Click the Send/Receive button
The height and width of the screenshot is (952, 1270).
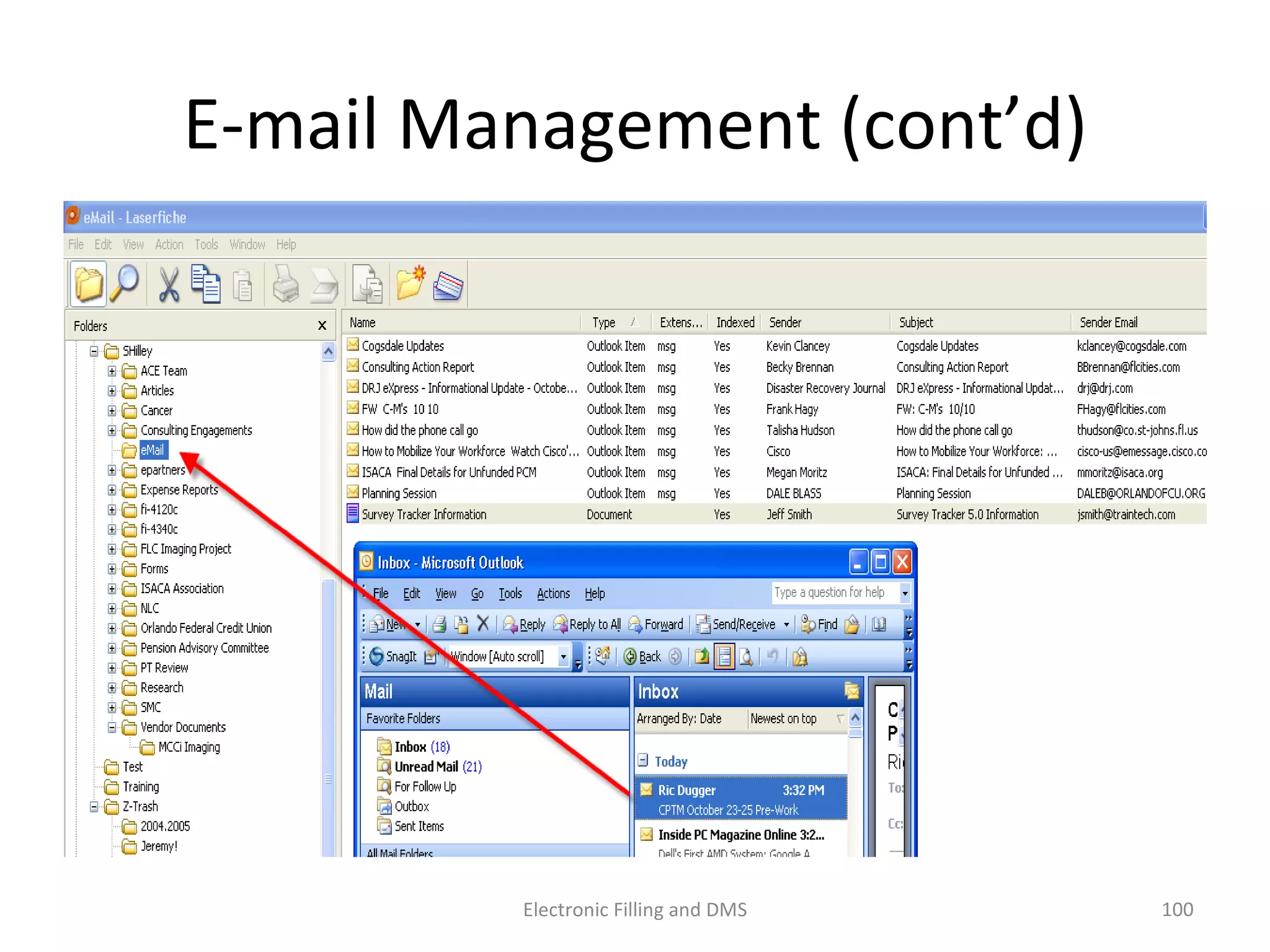click(x=736, y=624)
